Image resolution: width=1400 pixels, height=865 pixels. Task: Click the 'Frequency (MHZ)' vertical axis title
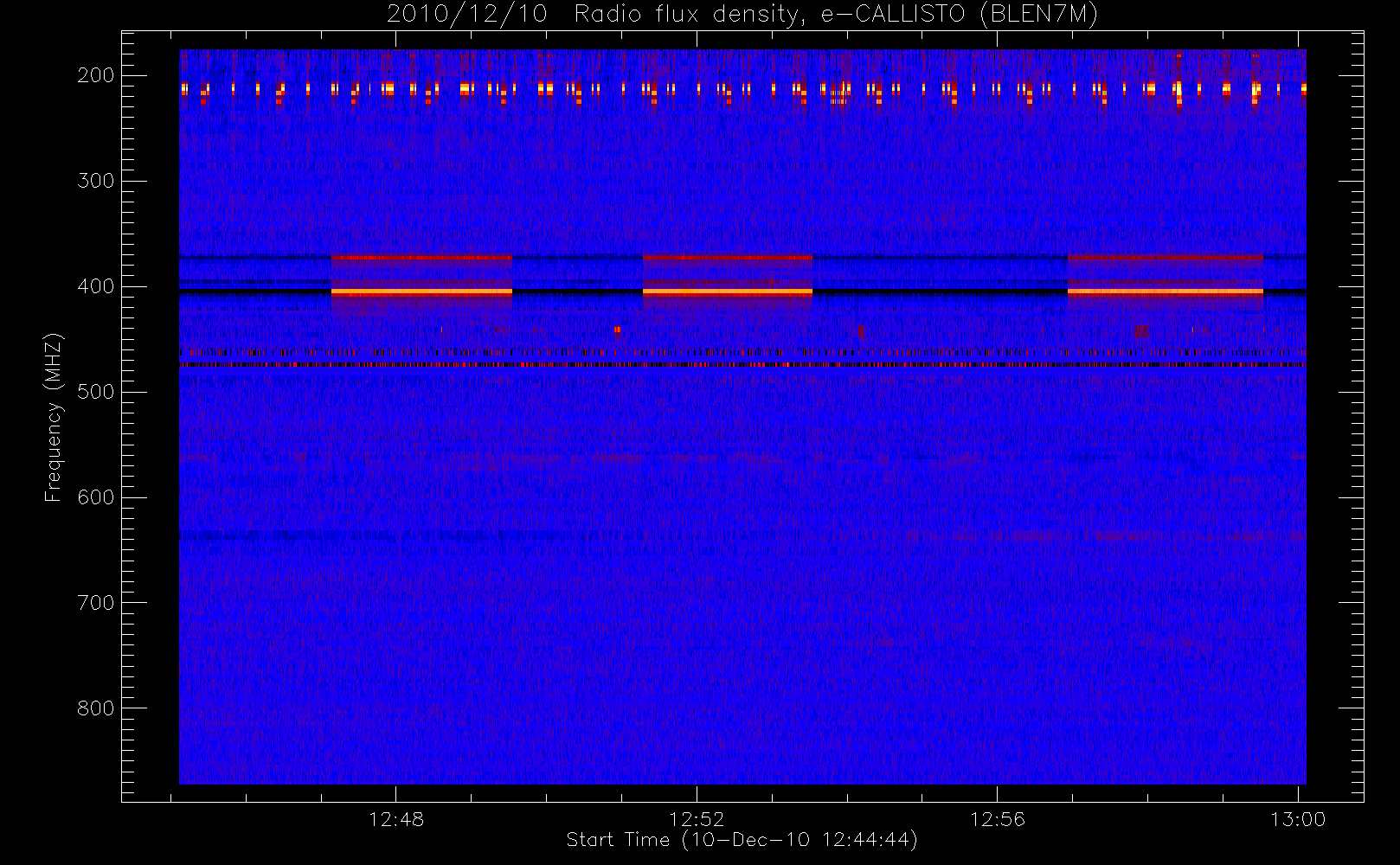(54, 417)
